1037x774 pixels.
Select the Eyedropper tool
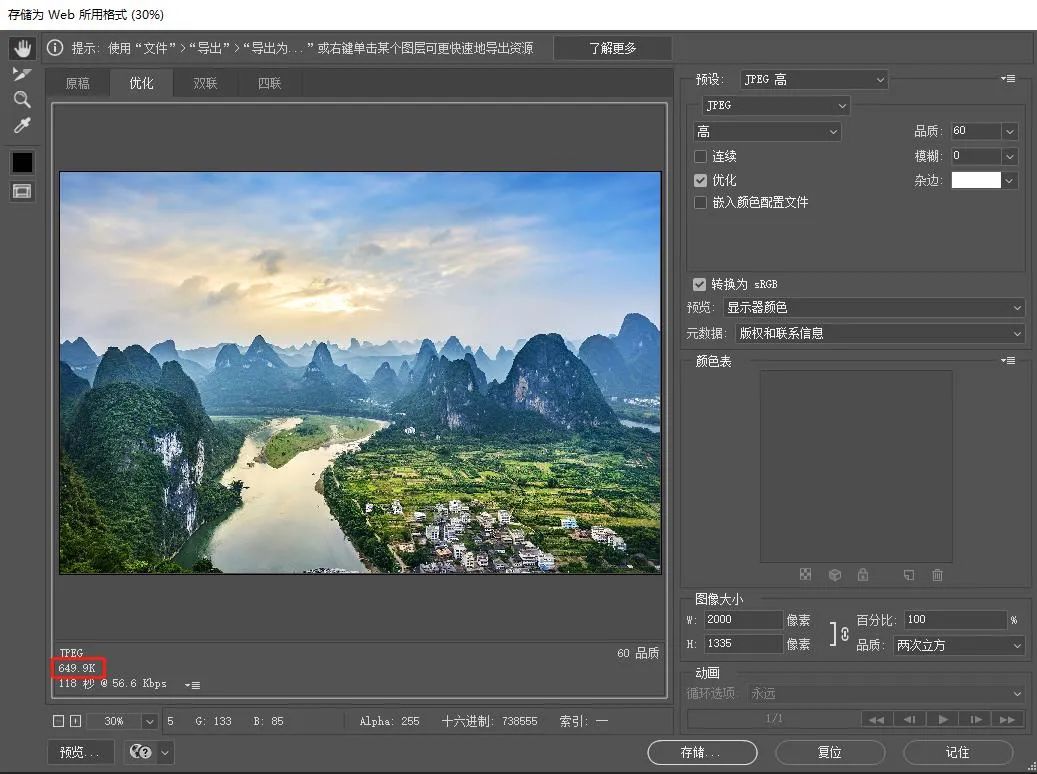pos(22,125)
